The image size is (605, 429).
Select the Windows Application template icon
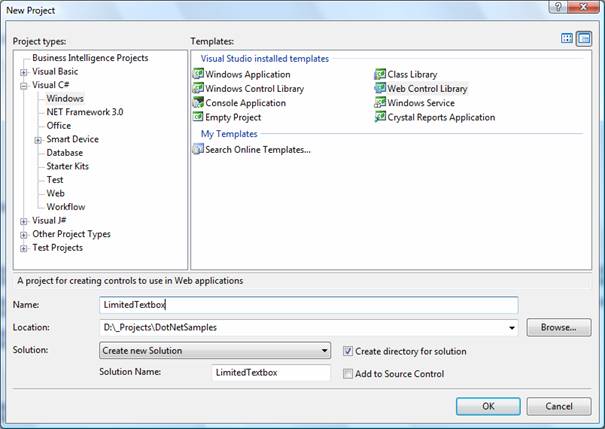pyautogui.click(x=198, y=74)
